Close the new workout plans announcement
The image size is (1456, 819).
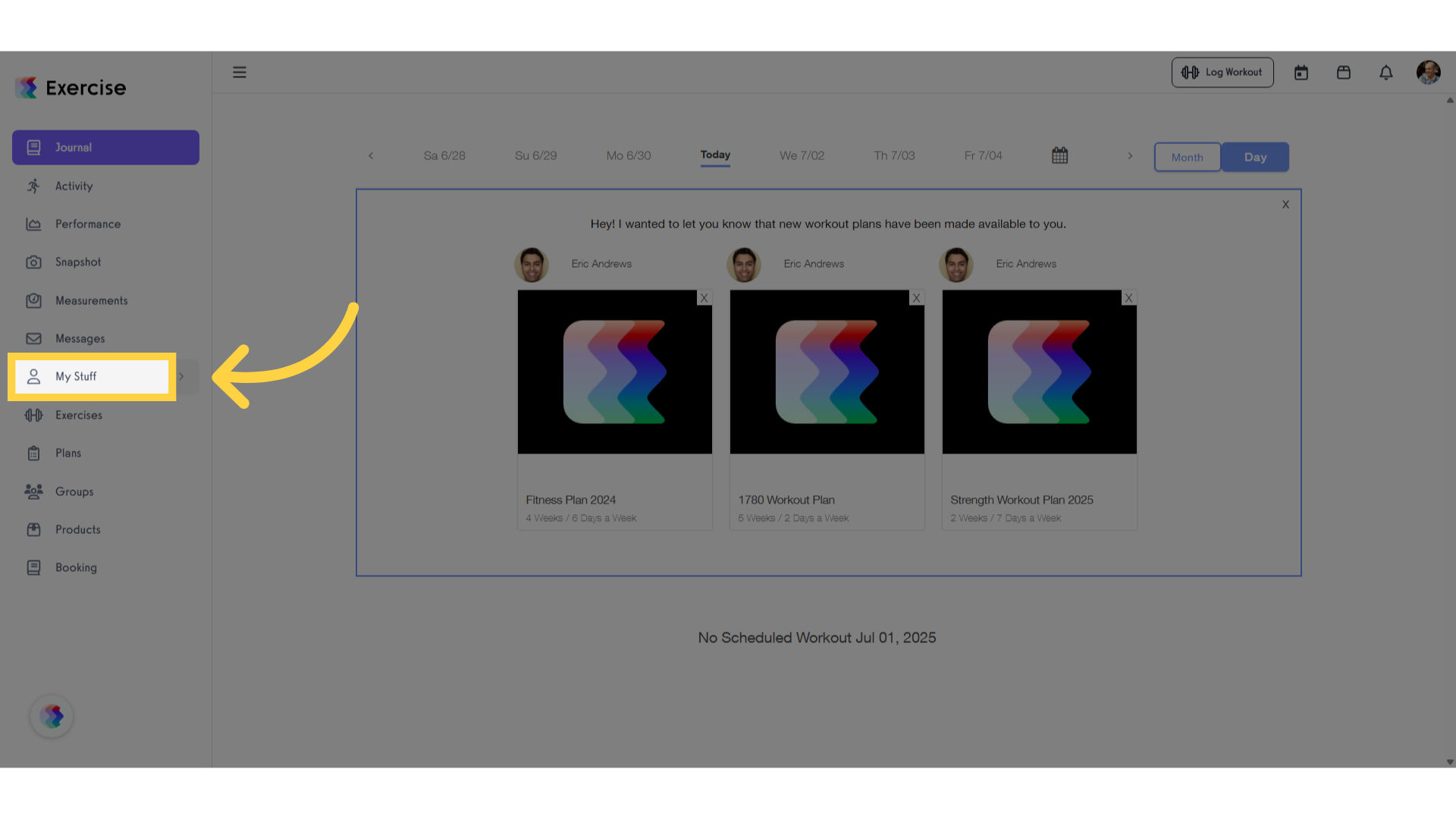[1285, 205]
